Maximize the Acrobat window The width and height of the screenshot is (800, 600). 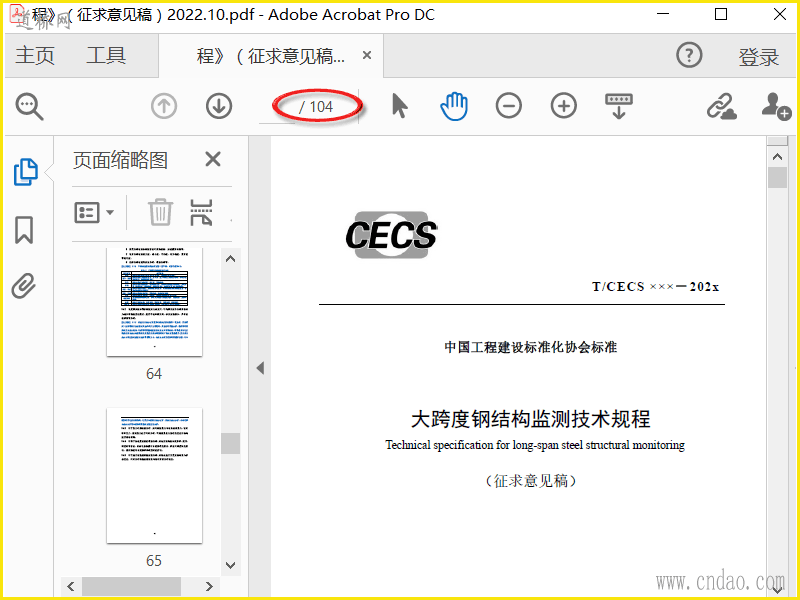[x=721, y=14]
